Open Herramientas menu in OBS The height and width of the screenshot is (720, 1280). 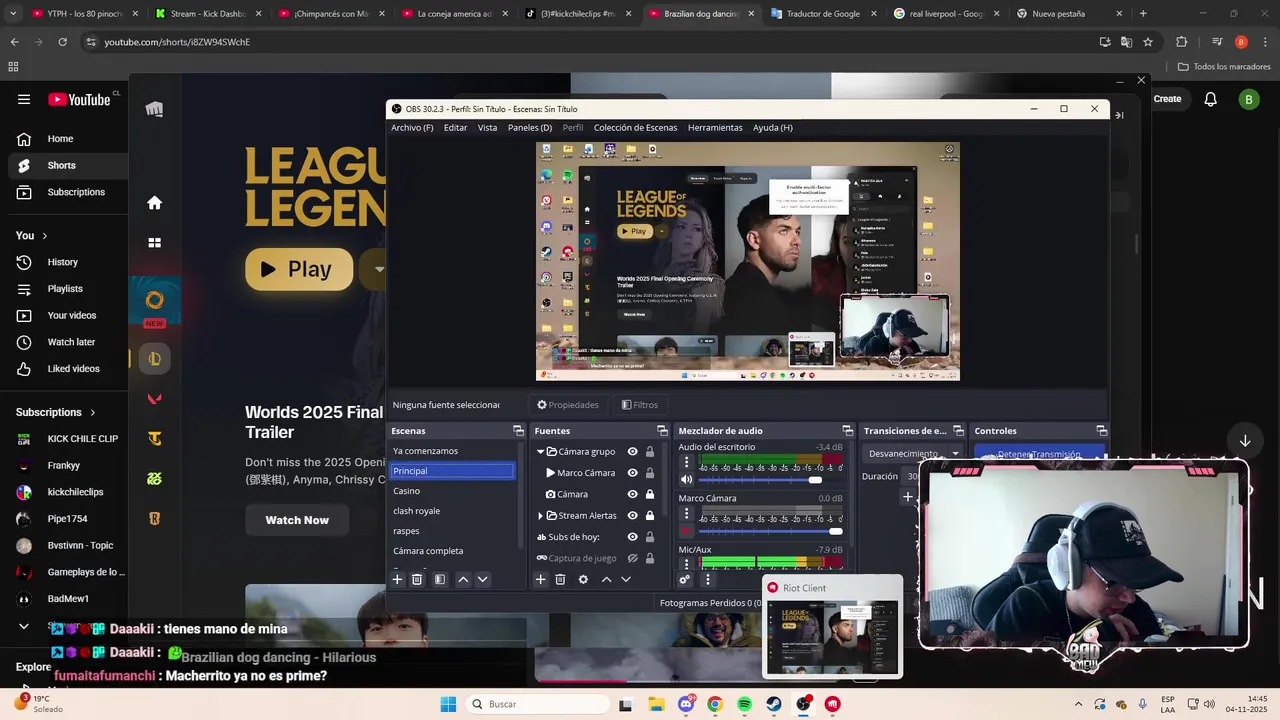[x=715, y=128]
